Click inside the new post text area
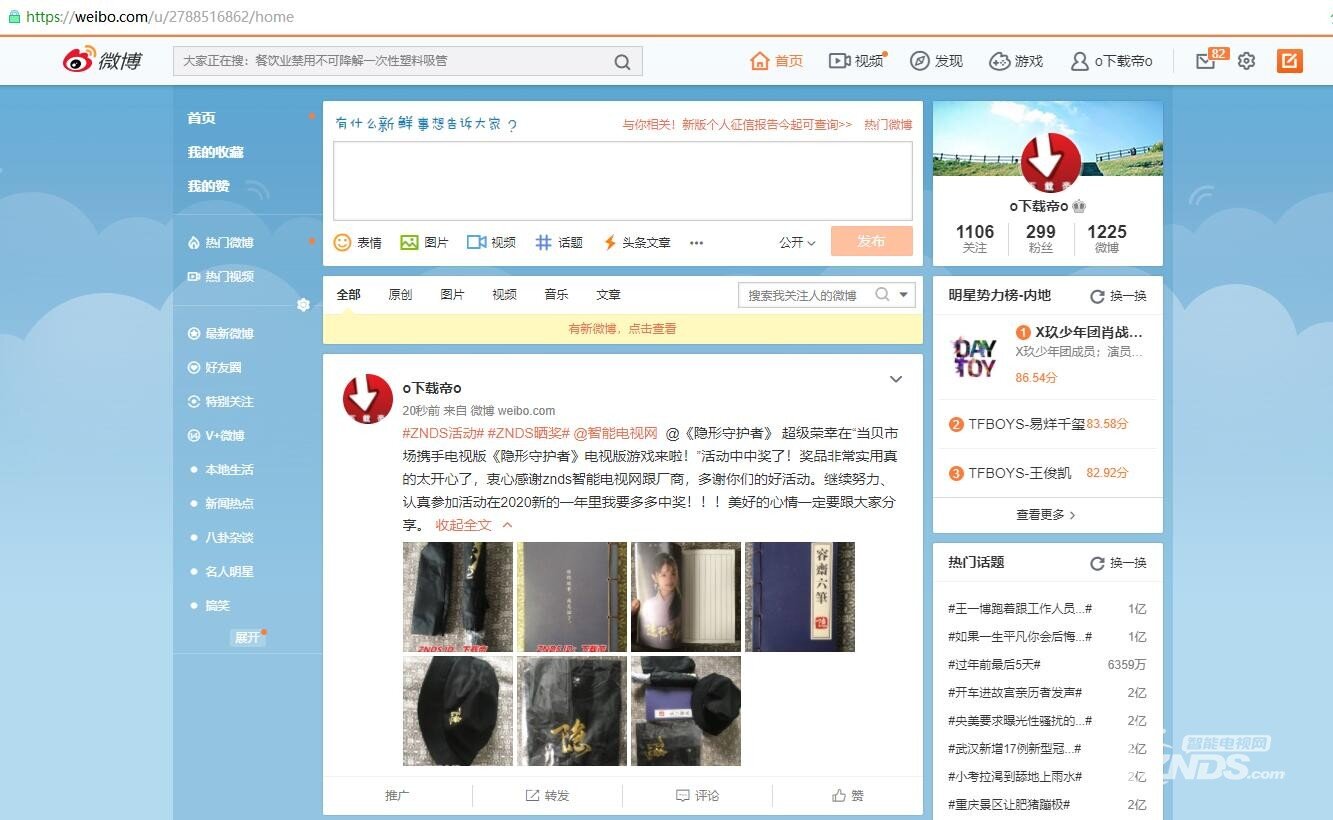The height and width of the screenshot is (820, 1333). pyautogui.click(x=622, y=181)
